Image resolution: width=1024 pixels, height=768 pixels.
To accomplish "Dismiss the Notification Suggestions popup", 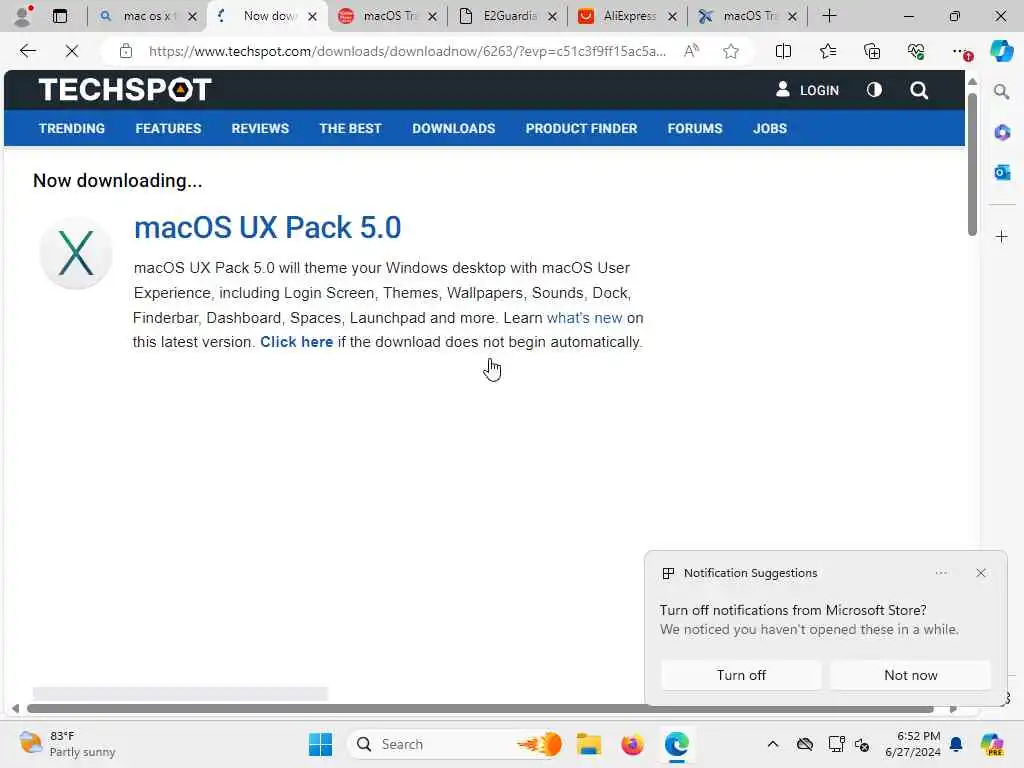I will coord(980,573).
